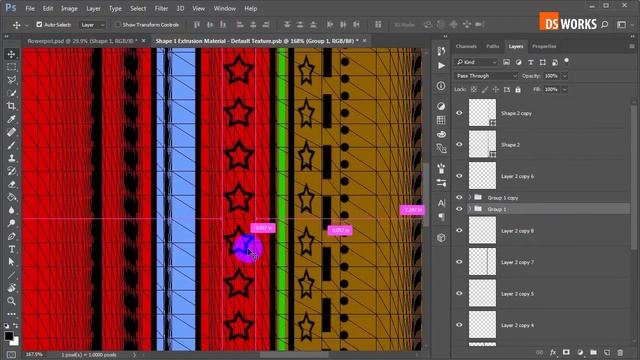Open the Layers panel options menu
The height and width of the screenshot is (360, 640).
coord(632,46)
